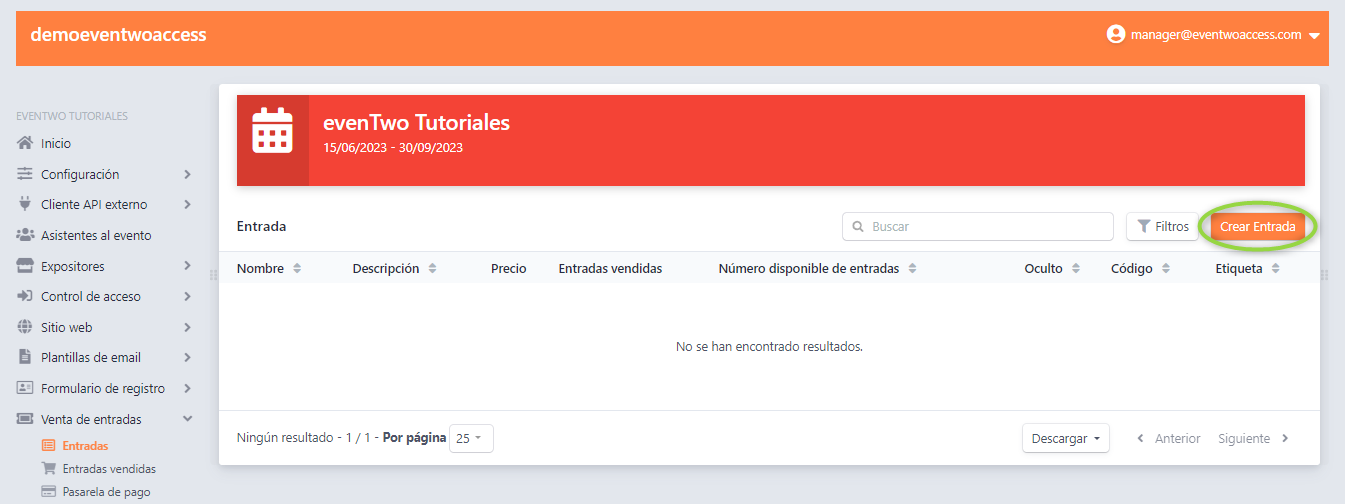The width and height of the screenshot is (1345, 504).
Task: Open the manager@eventwoaccess.com account dropdown
Action: (x=1213, y=34)
